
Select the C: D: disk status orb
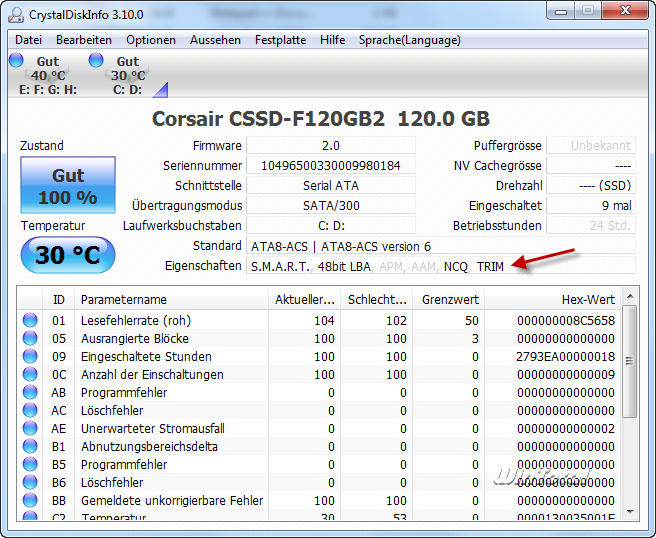(97, 62)
